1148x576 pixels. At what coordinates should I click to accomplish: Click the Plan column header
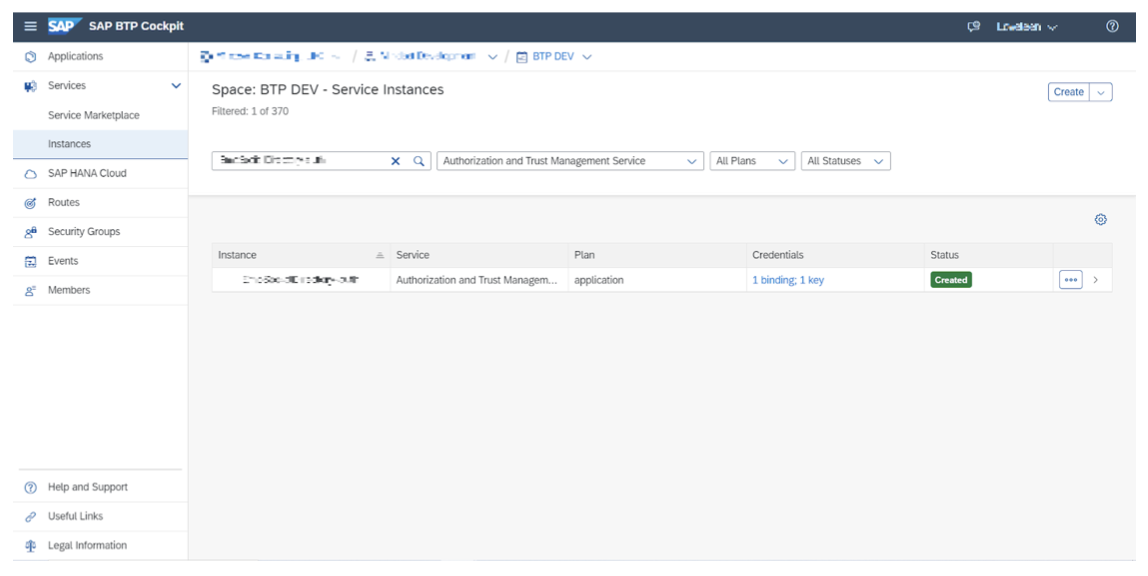coord(657,255)
